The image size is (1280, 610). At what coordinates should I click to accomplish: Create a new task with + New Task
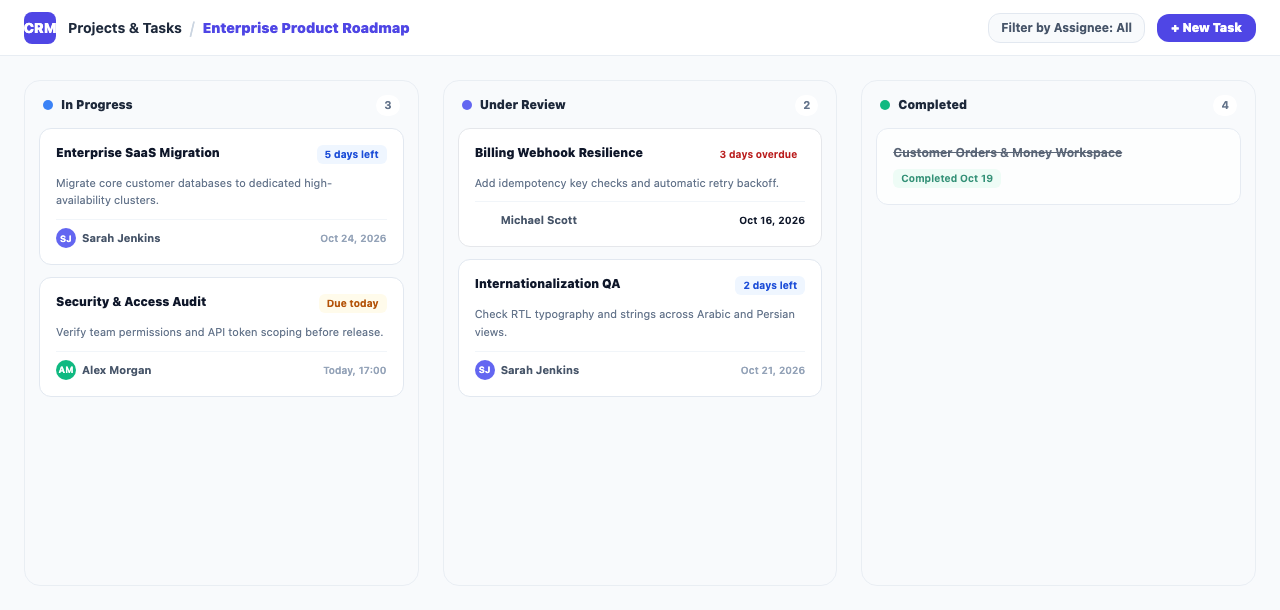click(x=1206, y=28)
